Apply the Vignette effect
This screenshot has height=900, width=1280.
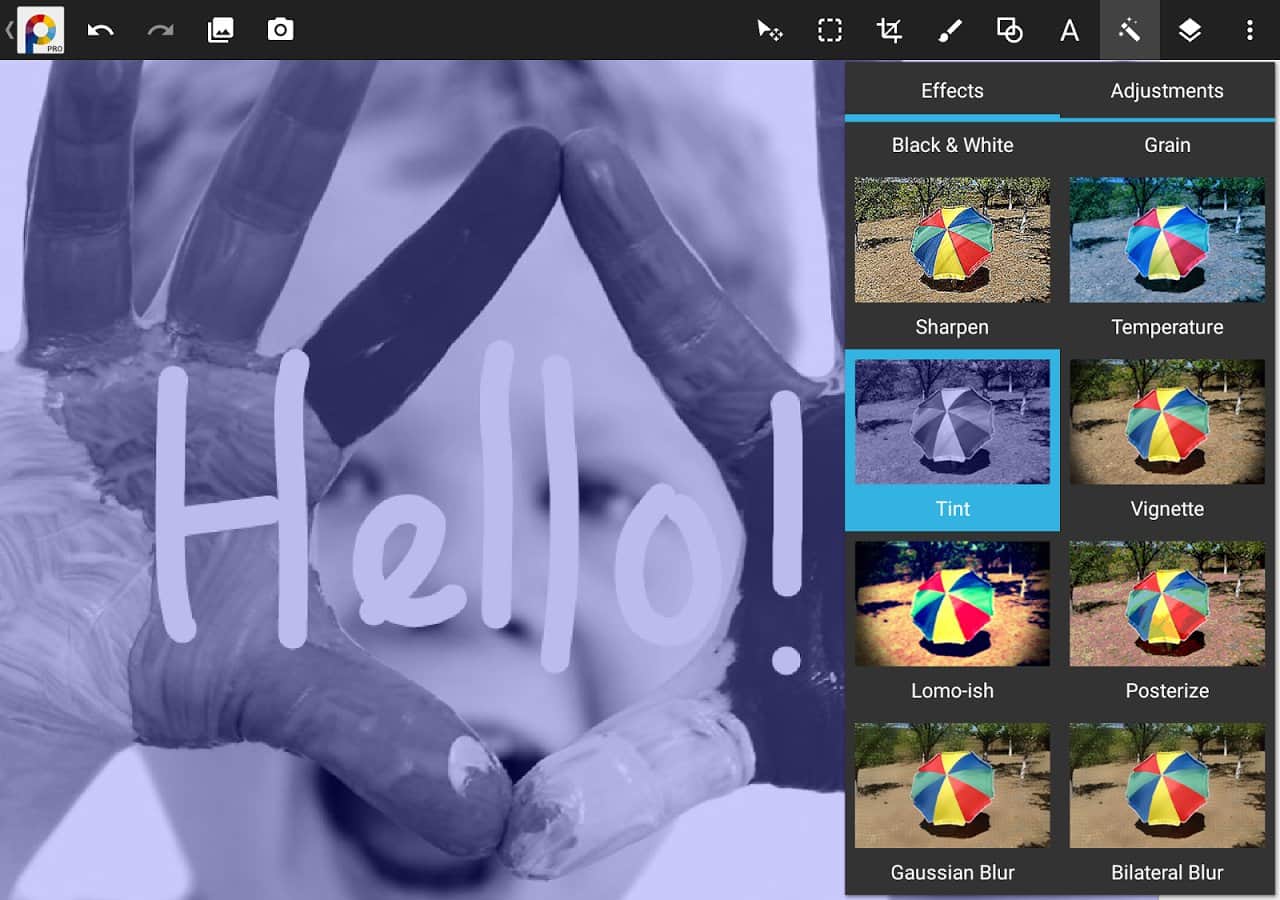coord(1167,422)
